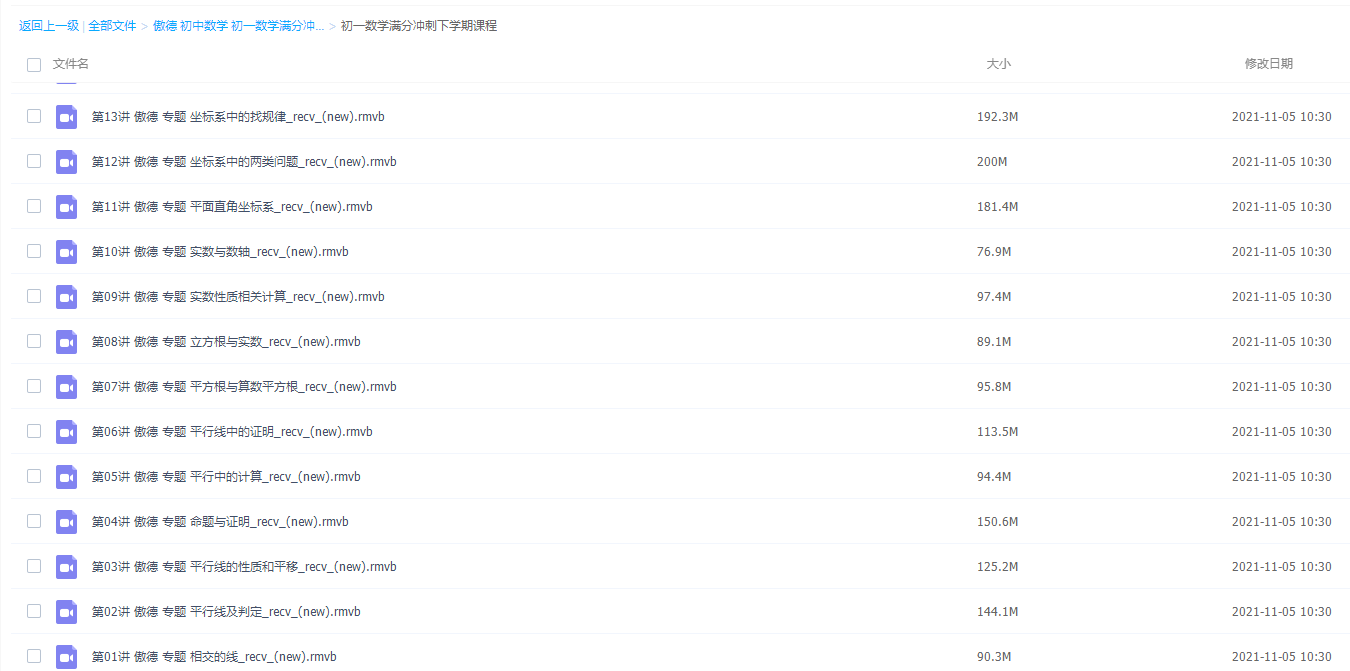Click the 大小 column header to sort
Screen dimensions: 1350x671
tap(998, 63)
